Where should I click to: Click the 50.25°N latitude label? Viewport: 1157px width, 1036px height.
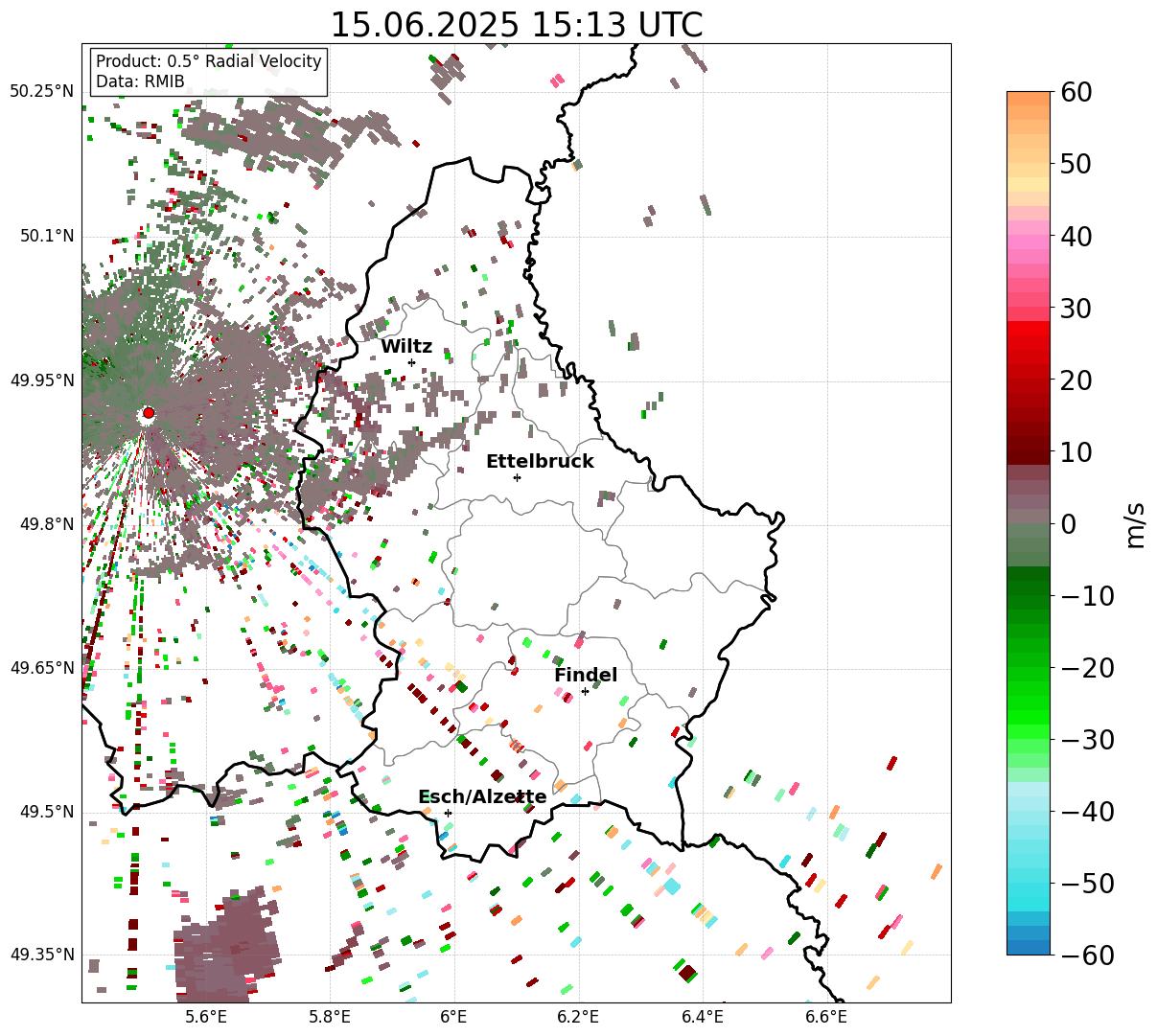coord(42,92)
